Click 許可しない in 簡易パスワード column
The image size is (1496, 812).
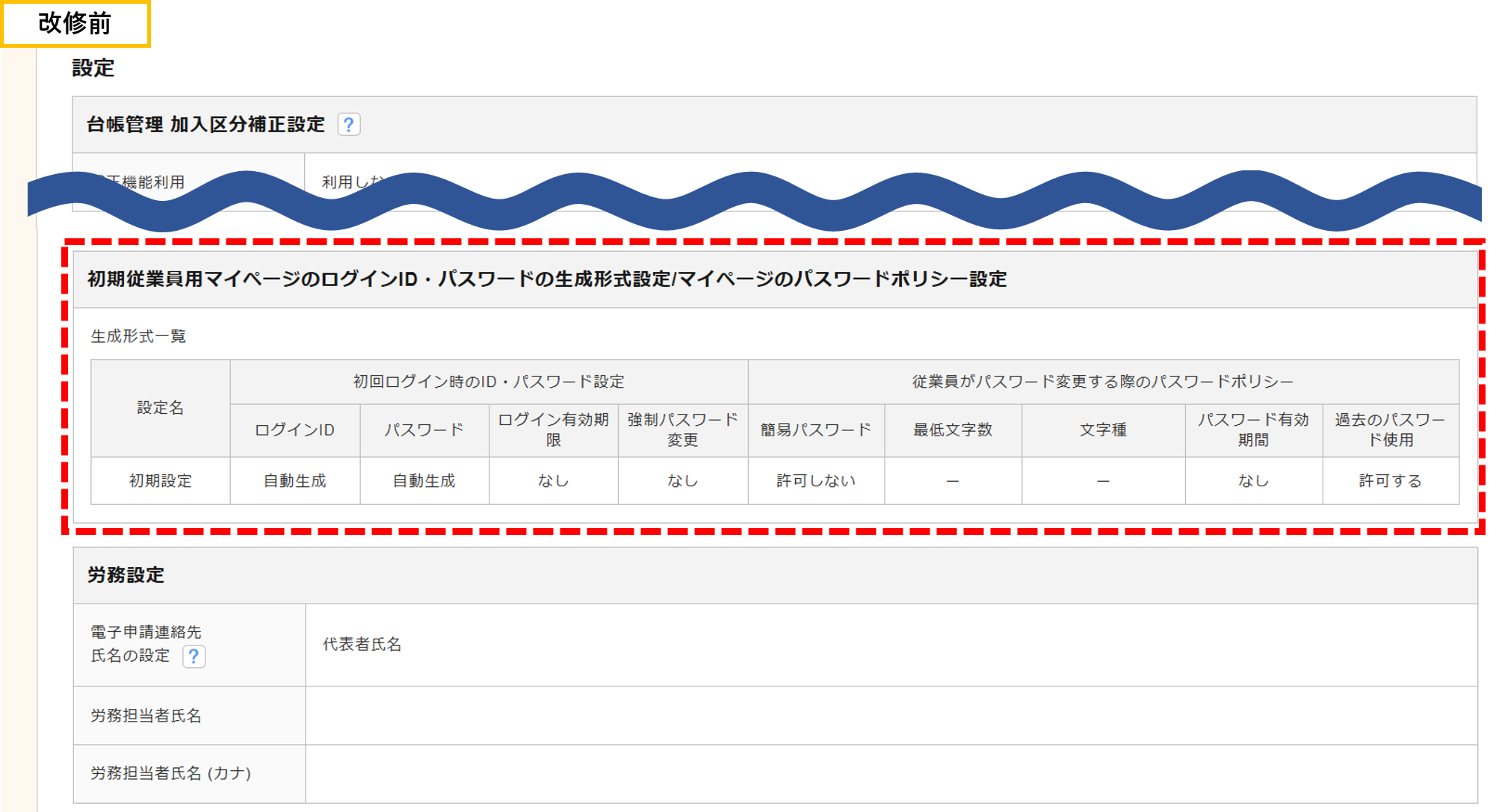815,481
